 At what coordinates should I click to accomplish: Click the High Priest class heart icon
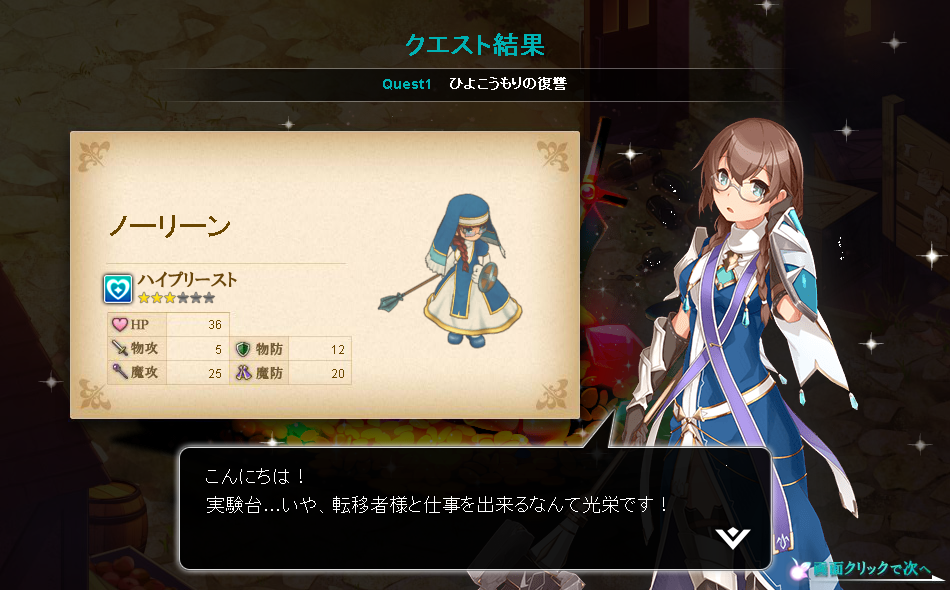[118, 288]
